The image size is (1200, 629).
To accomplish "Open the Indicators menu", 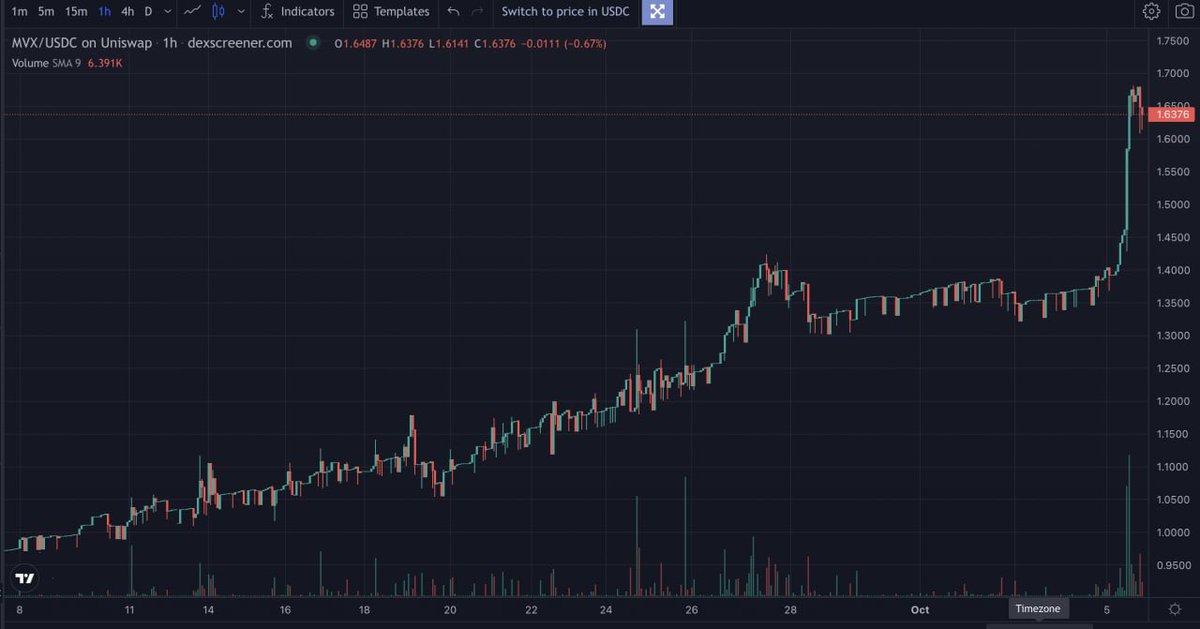I will tap(297, 12).
